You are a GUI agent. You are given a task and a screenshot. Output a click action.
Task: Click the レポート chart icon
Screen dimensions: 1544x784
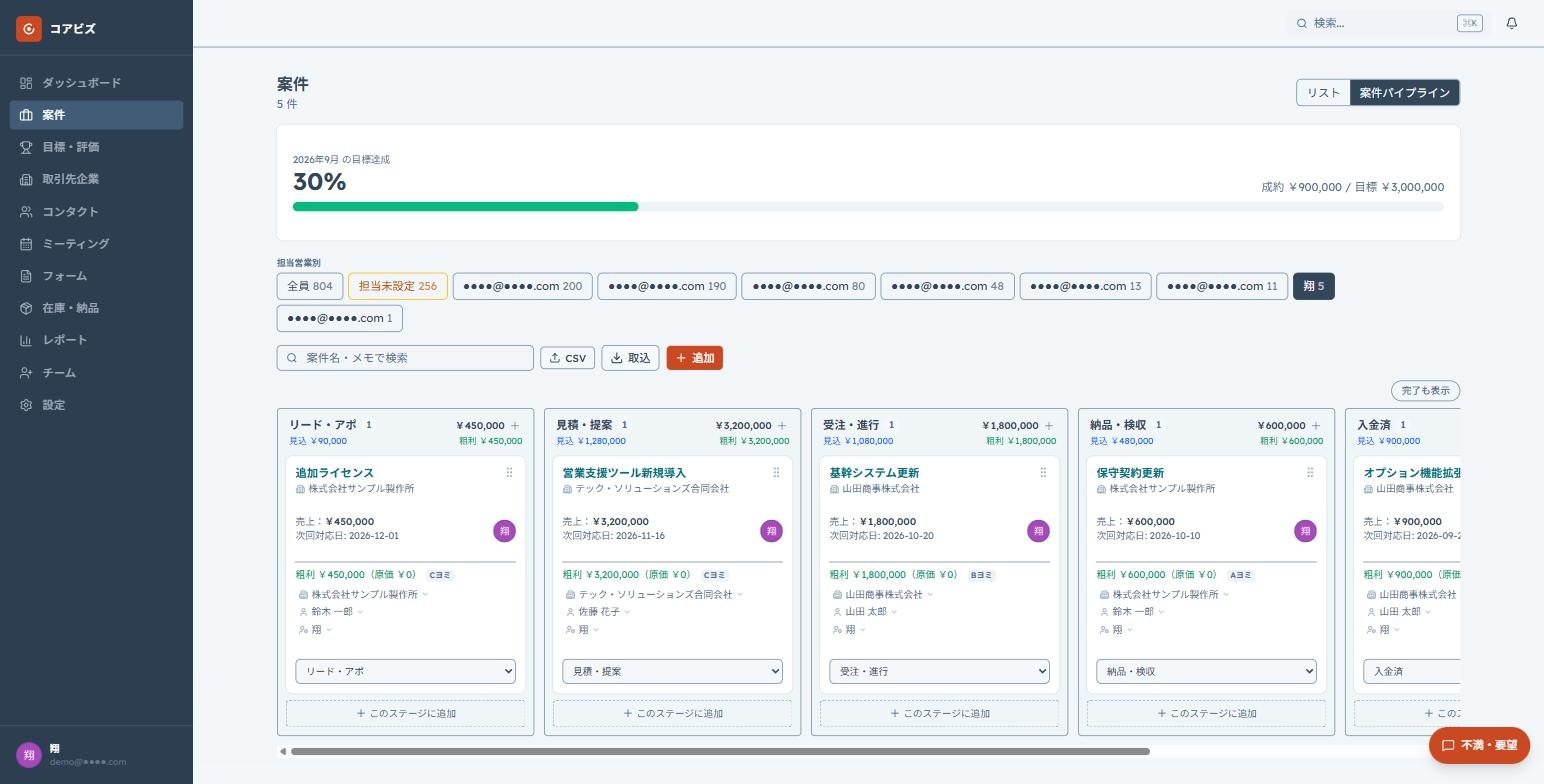click(x=26, y=340)
